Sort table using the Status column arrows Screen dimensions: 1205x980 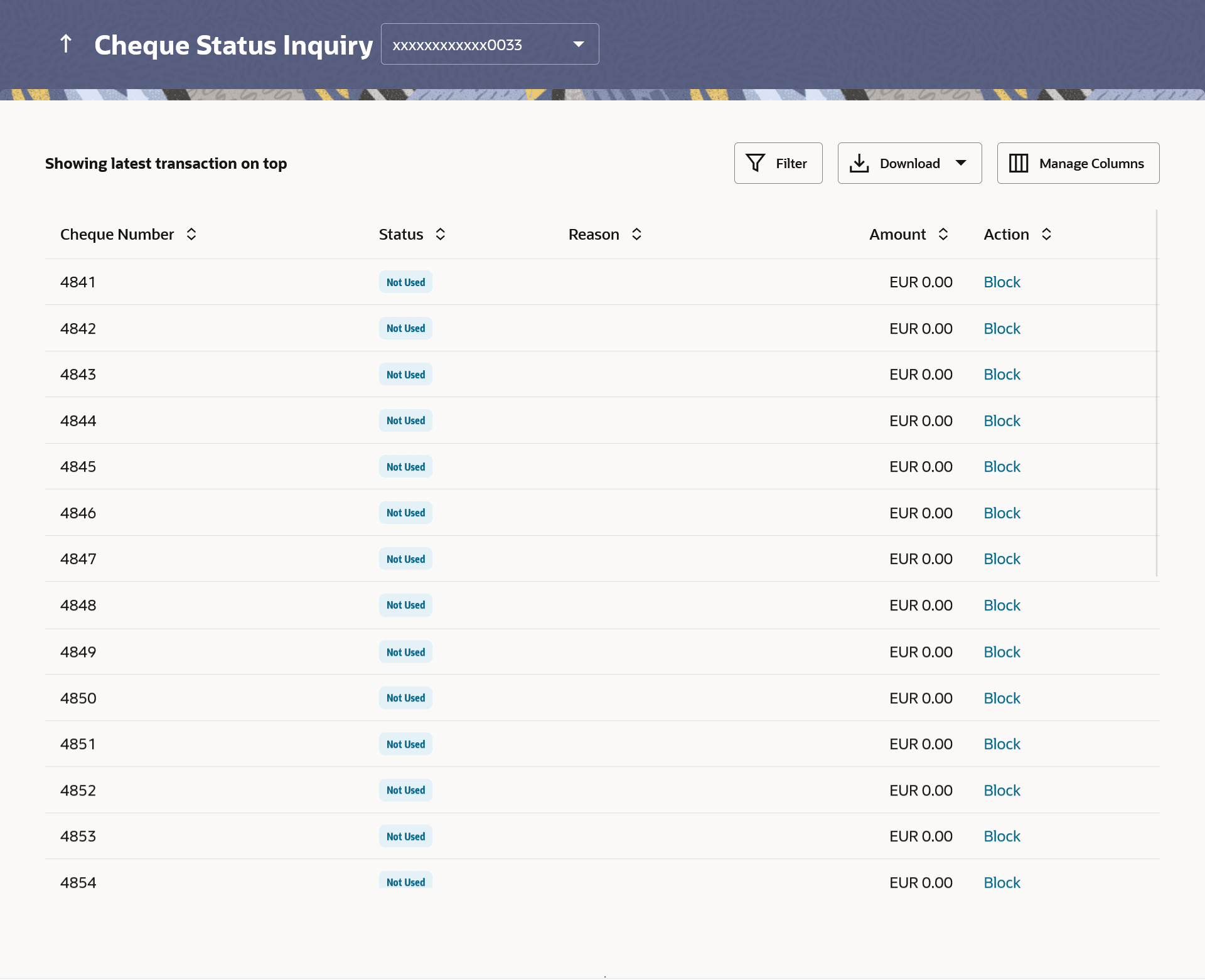[441, 234]
